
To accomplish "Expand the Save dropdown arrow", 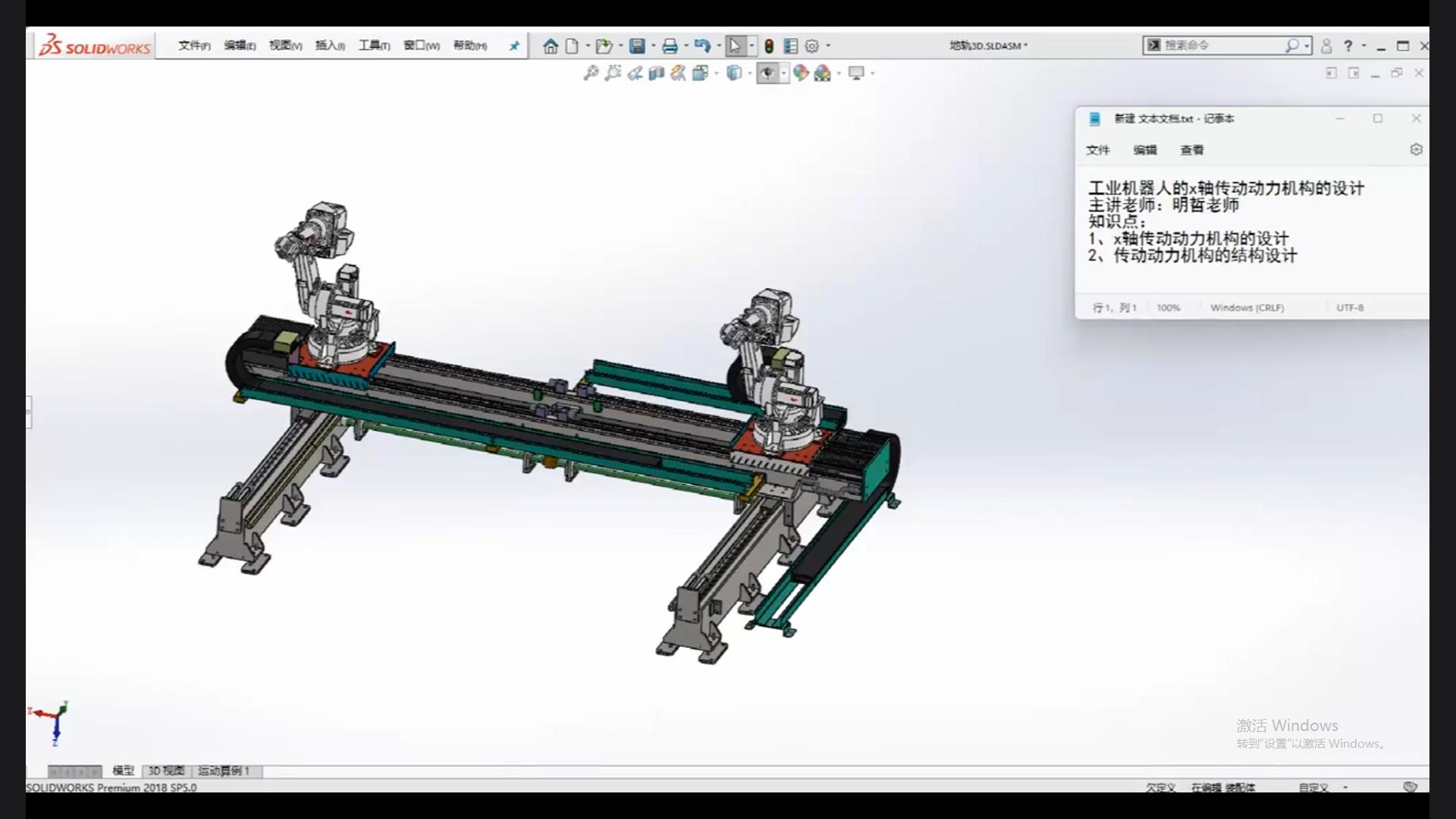I will pos(653,46).
